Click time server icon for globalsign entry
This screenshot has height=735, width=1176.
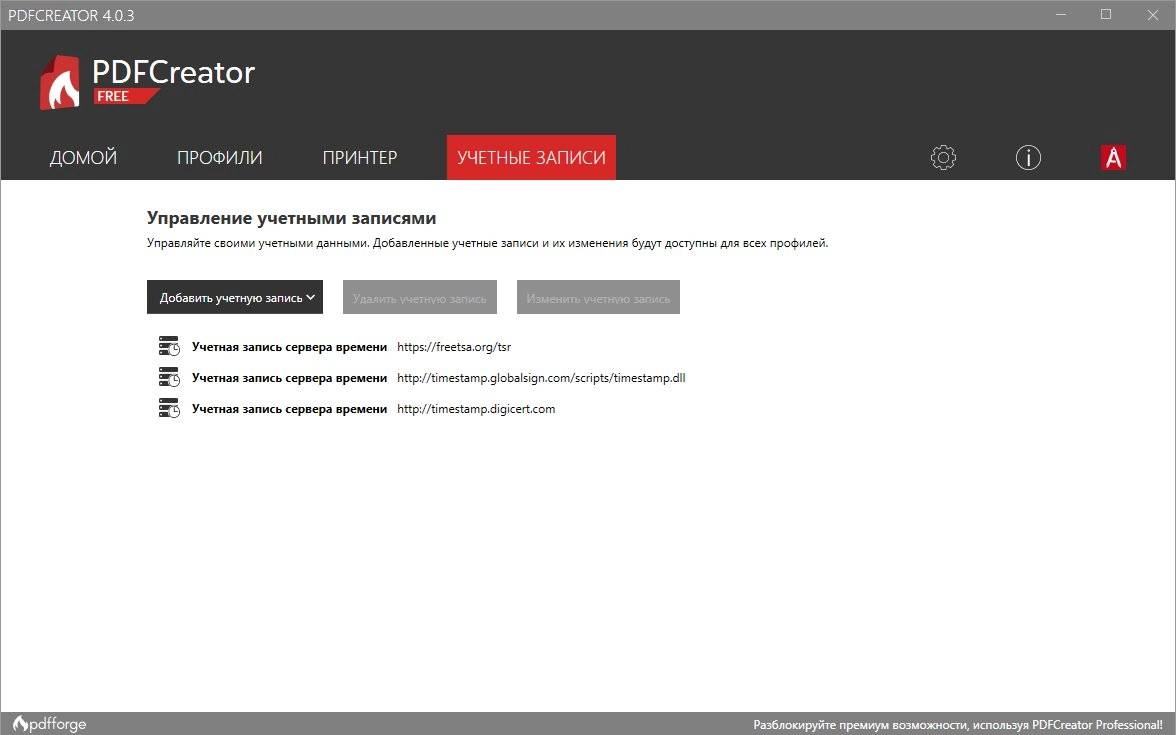[x=169, y=377]
